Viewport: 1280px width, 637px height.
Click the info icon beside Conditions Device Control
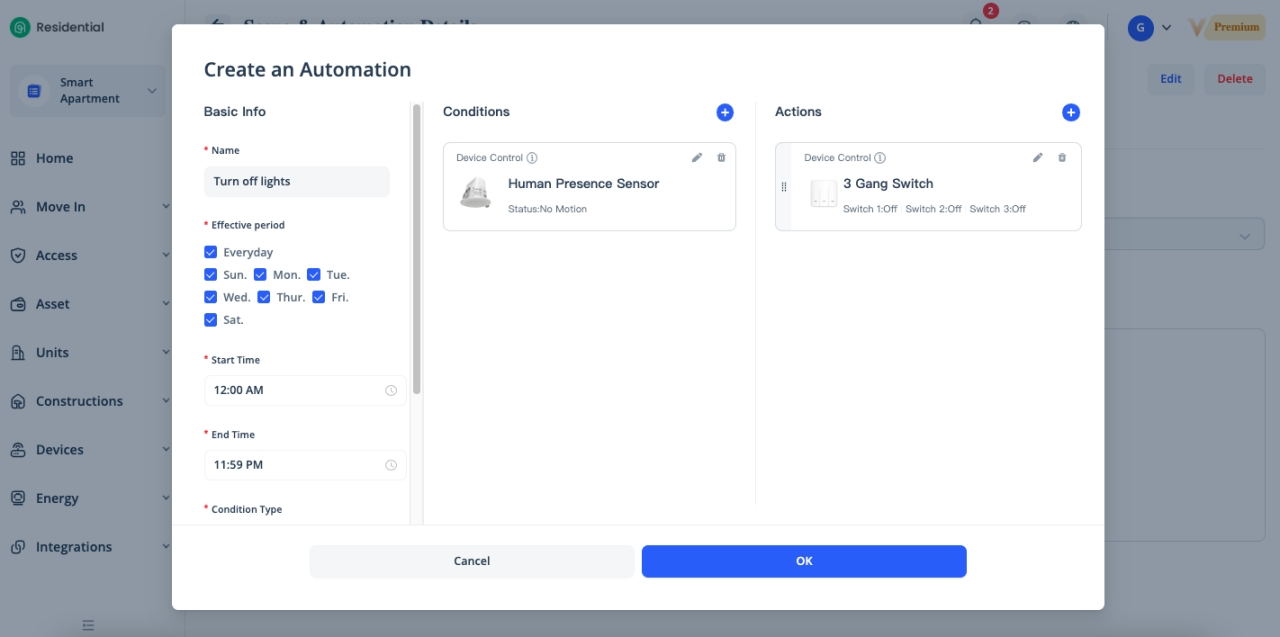pyautogui.click(x=532, y=158)
